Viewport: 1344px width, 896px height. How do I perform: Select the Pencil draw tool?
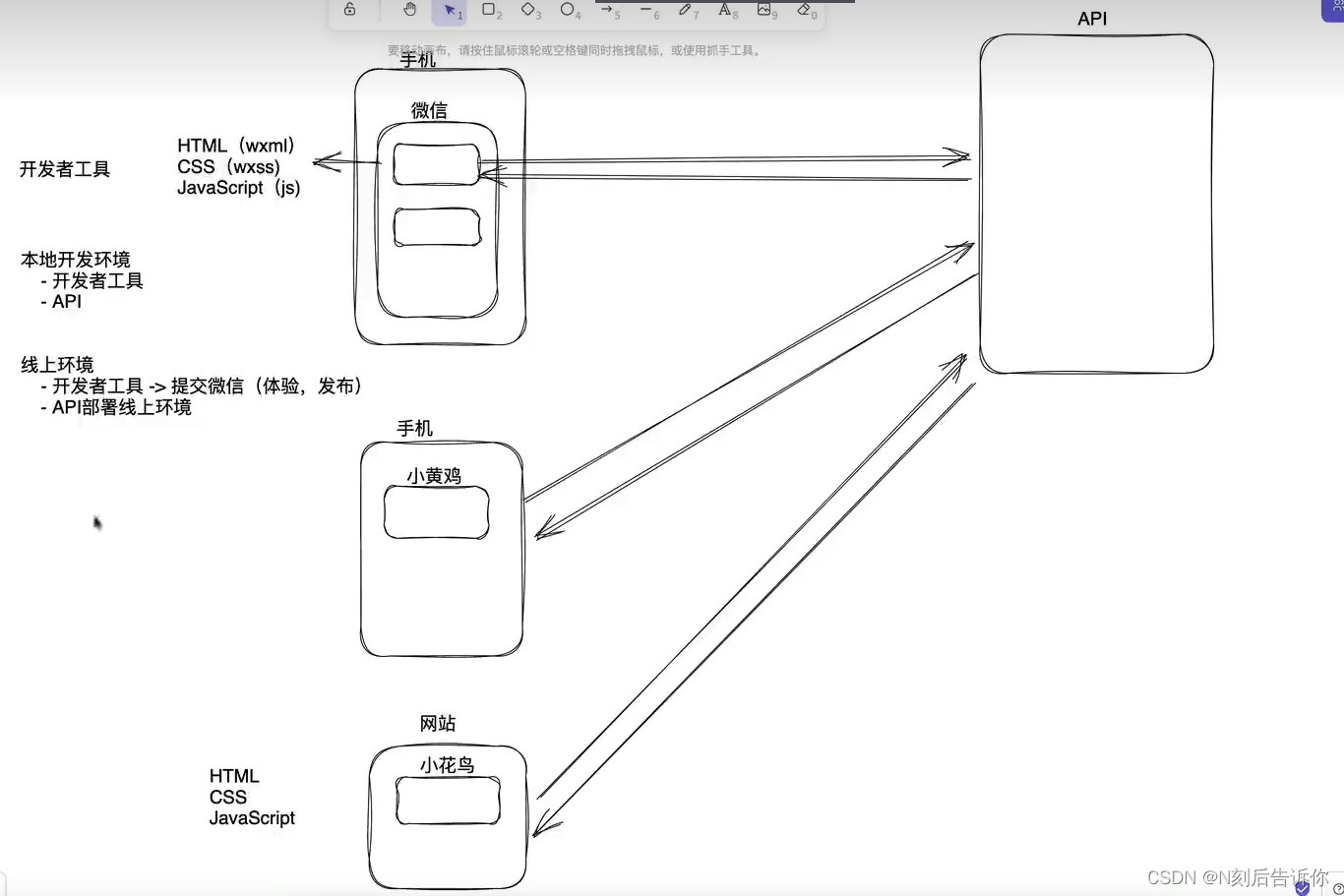pyautogui.click(x=685, y=10)
